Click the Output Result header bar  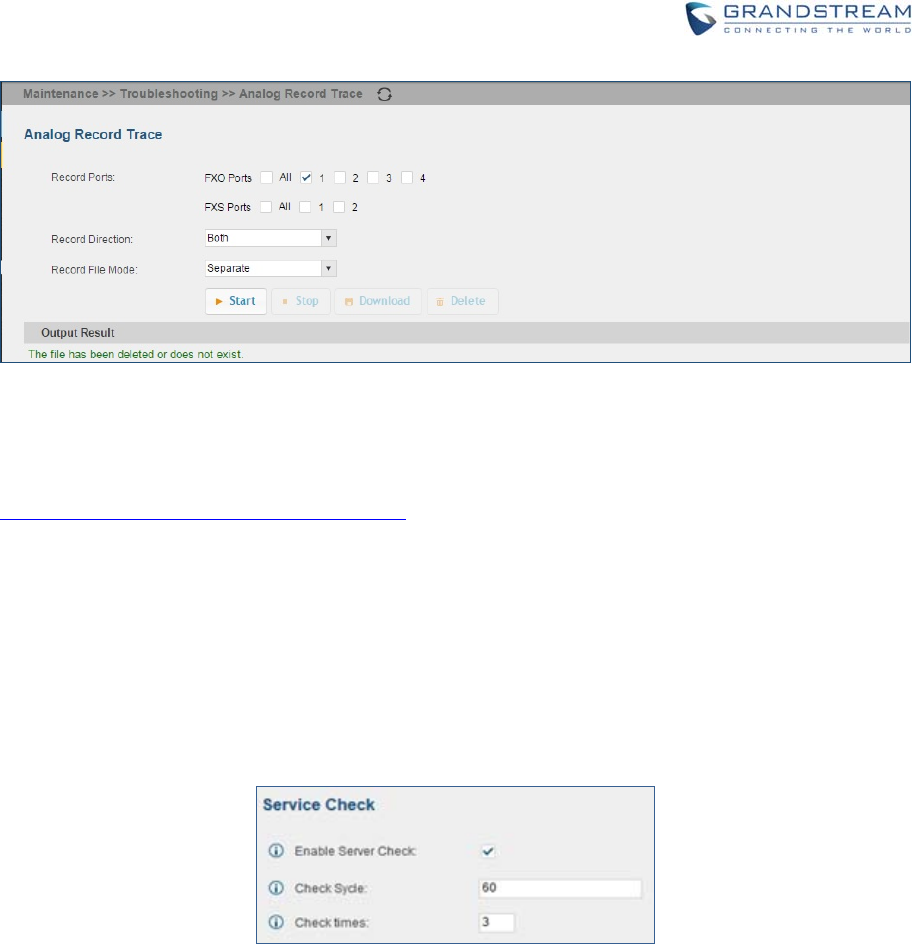pos(467,332)
